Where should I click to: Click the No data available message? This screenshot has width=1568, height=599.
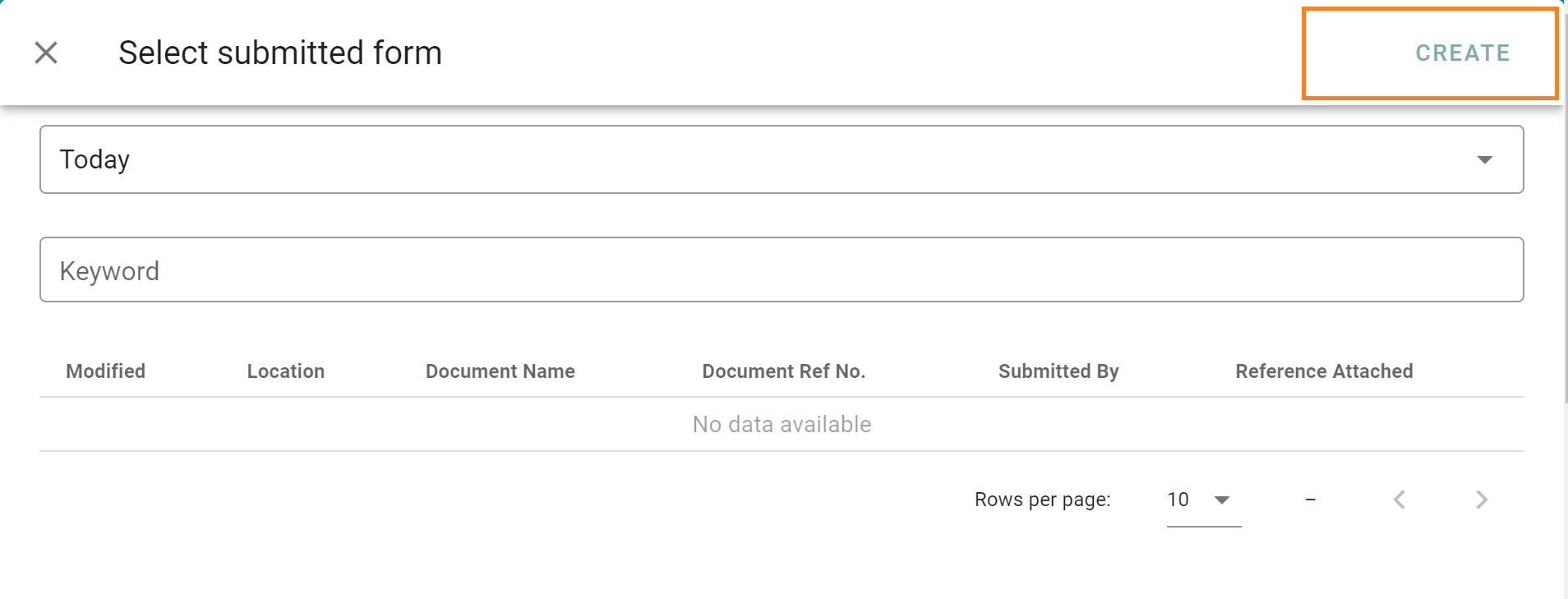click(782, 424)
